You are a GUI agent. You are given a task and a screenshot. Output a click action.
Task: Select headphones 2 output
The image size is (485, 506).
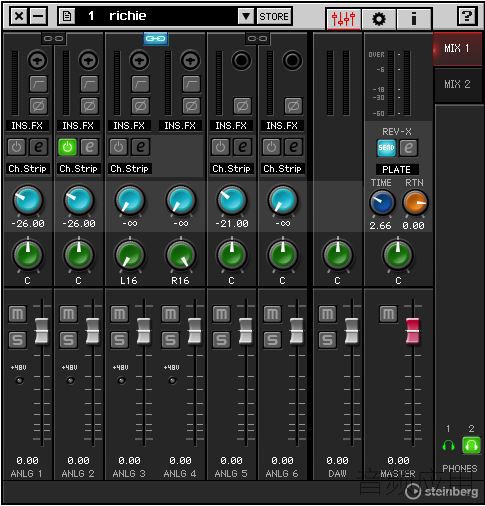coord(471,446)
